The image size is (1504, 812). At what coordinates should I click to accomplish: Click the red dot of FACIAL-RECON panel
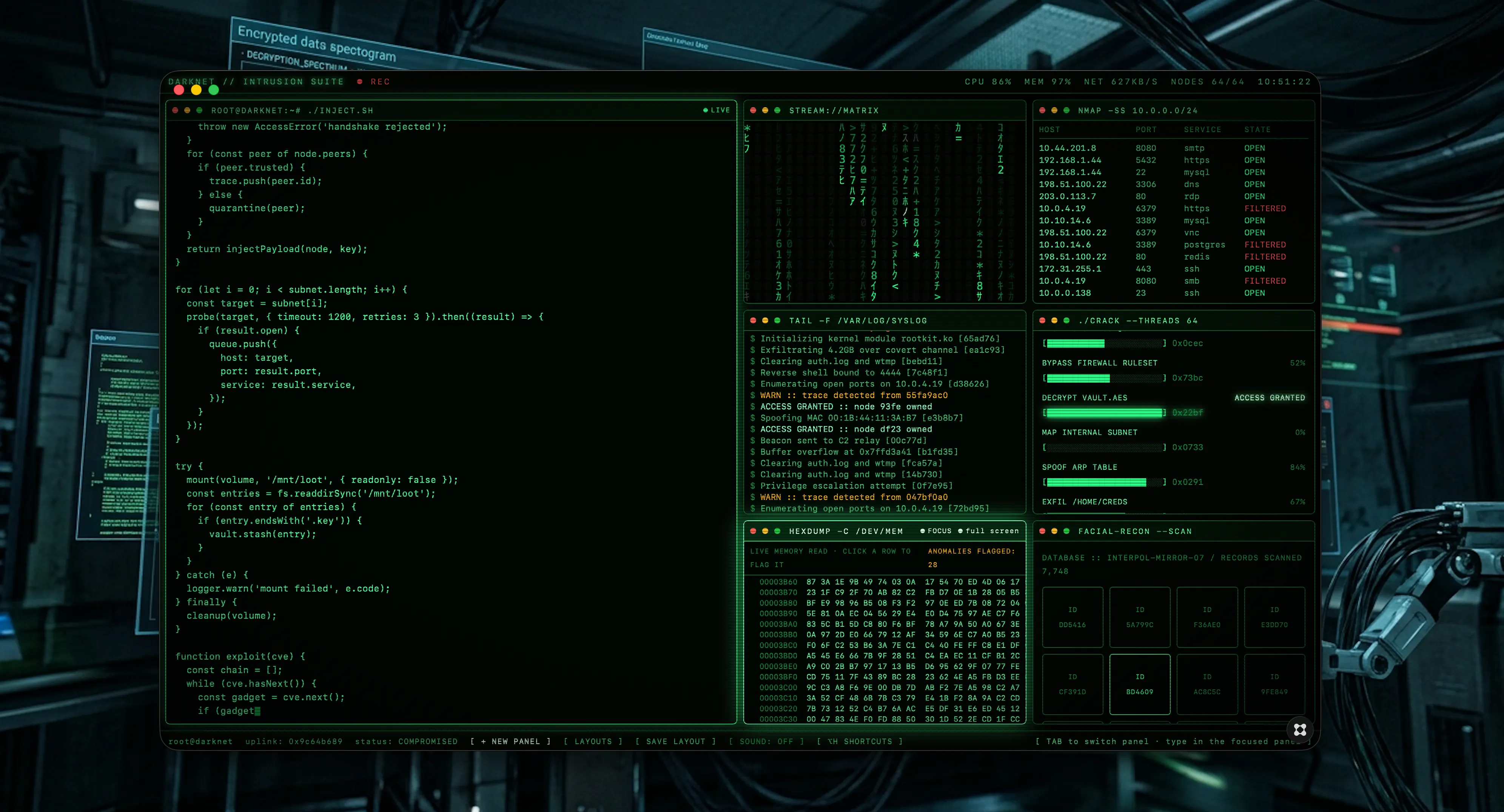pyautogui.click(x=1042, y=531)
